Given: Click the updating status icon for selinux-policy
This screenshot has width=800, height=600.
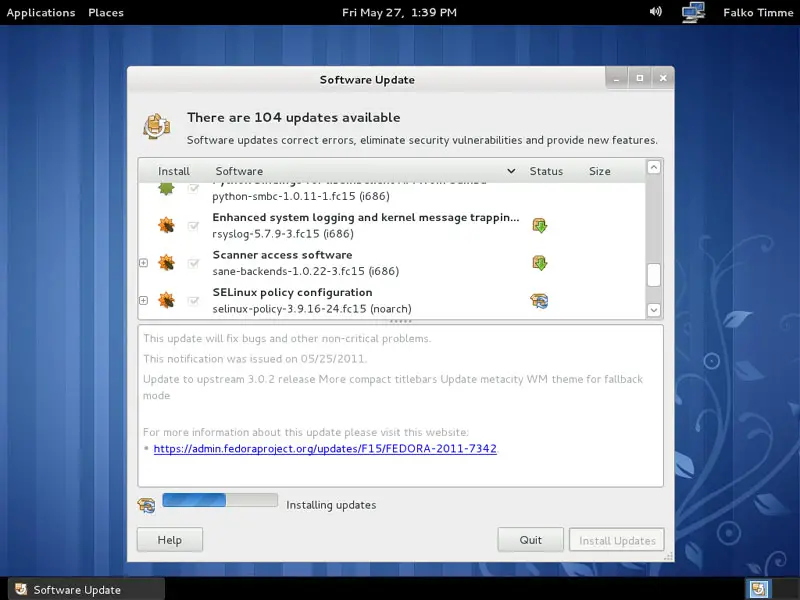Looking at the screenshot, I should [x=539, y=301].
